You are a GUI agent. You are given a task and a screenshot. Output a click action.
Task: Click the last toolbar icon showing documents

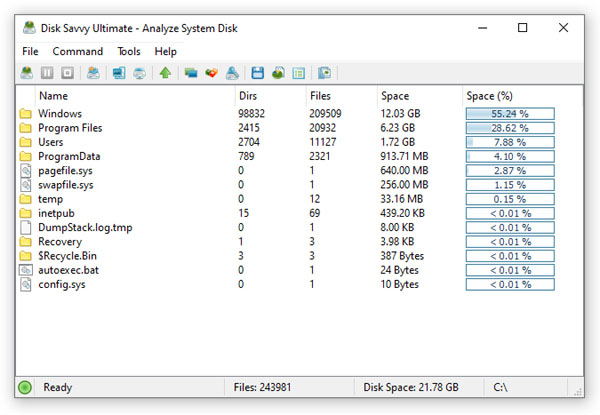(324, 73)
